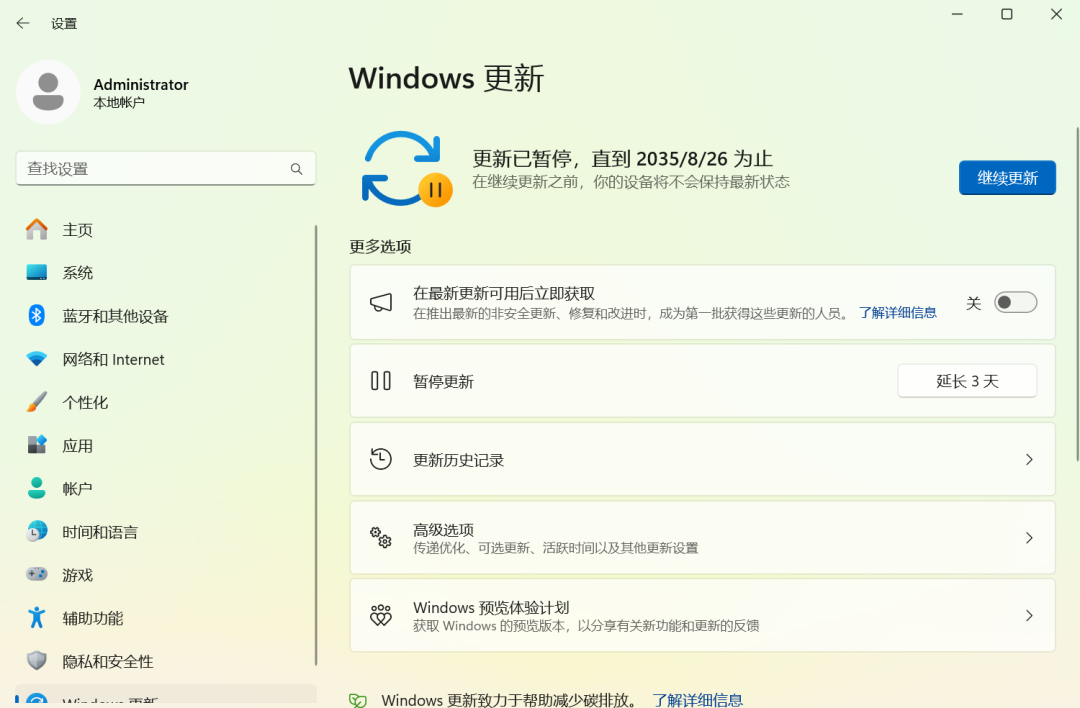The height and width of the screenshot is (708, 1080).
Task: Open 隐私和安全性 settings category
Action: 165,661
